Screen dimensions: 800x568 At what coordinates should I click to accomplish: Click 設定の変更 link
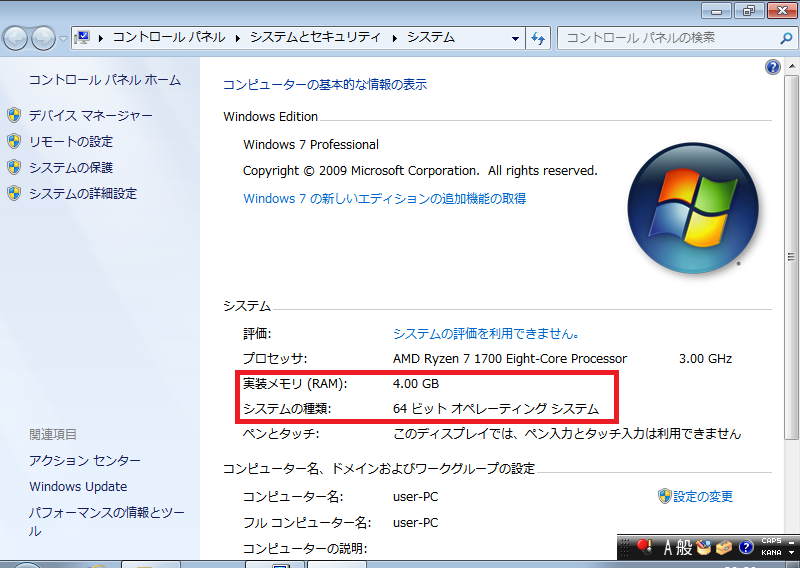pyautogui.click(x=703, y=496)
